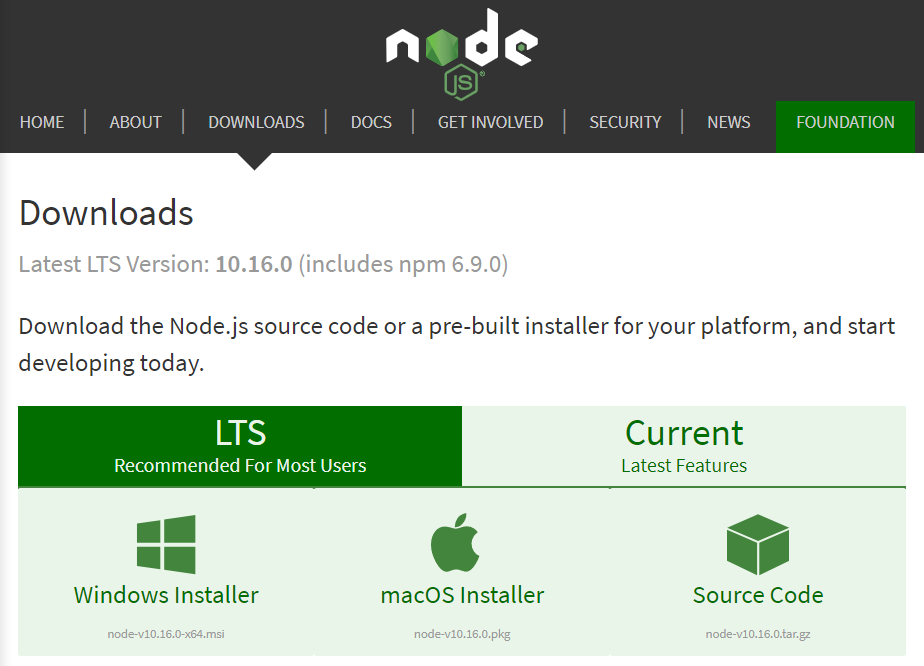Go to the HOME navigation item
The image size is (924, 666).
(x=42, y=122)
